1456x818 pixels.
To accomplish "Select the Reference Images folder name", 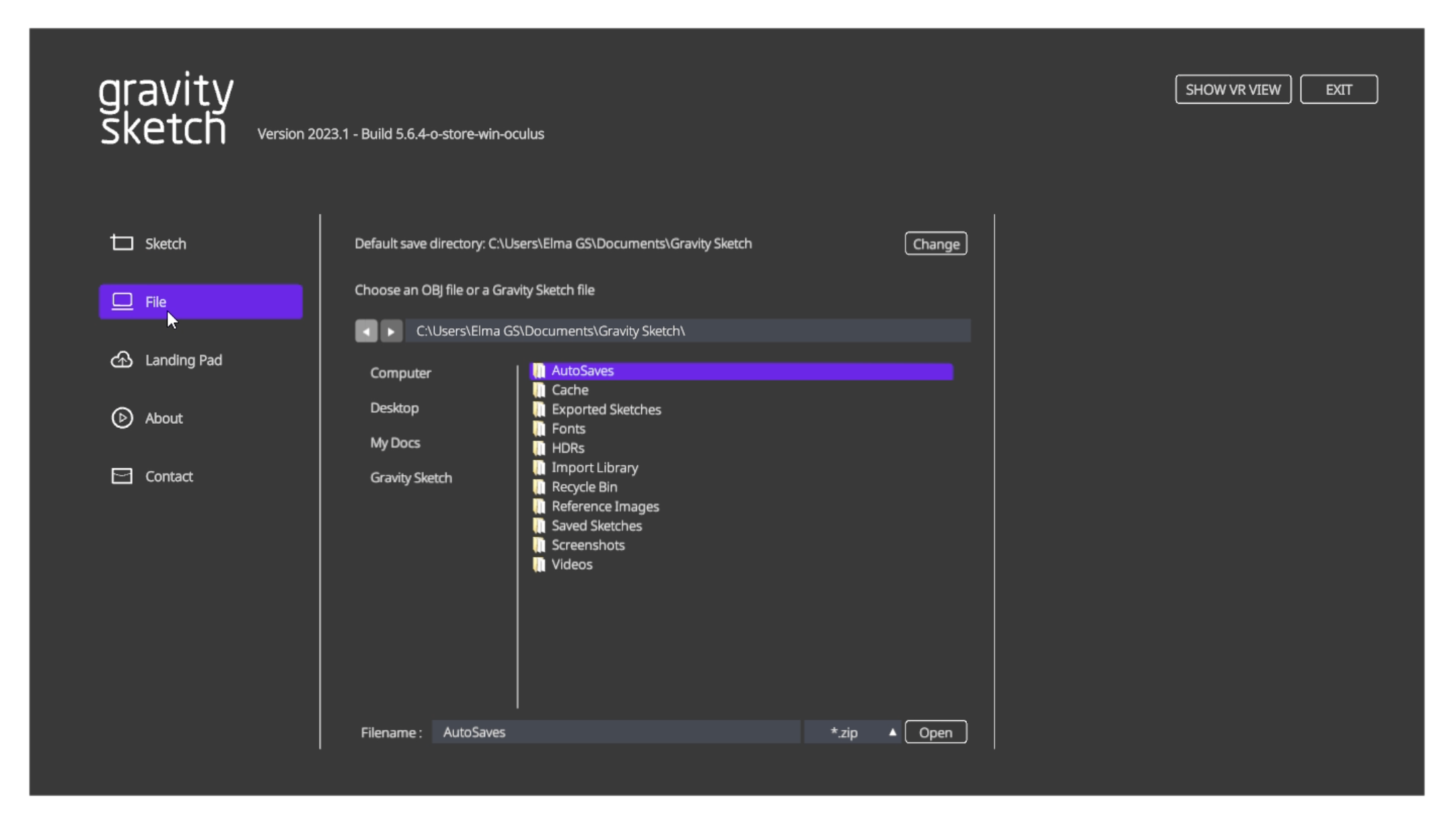I will click(605, 507).
